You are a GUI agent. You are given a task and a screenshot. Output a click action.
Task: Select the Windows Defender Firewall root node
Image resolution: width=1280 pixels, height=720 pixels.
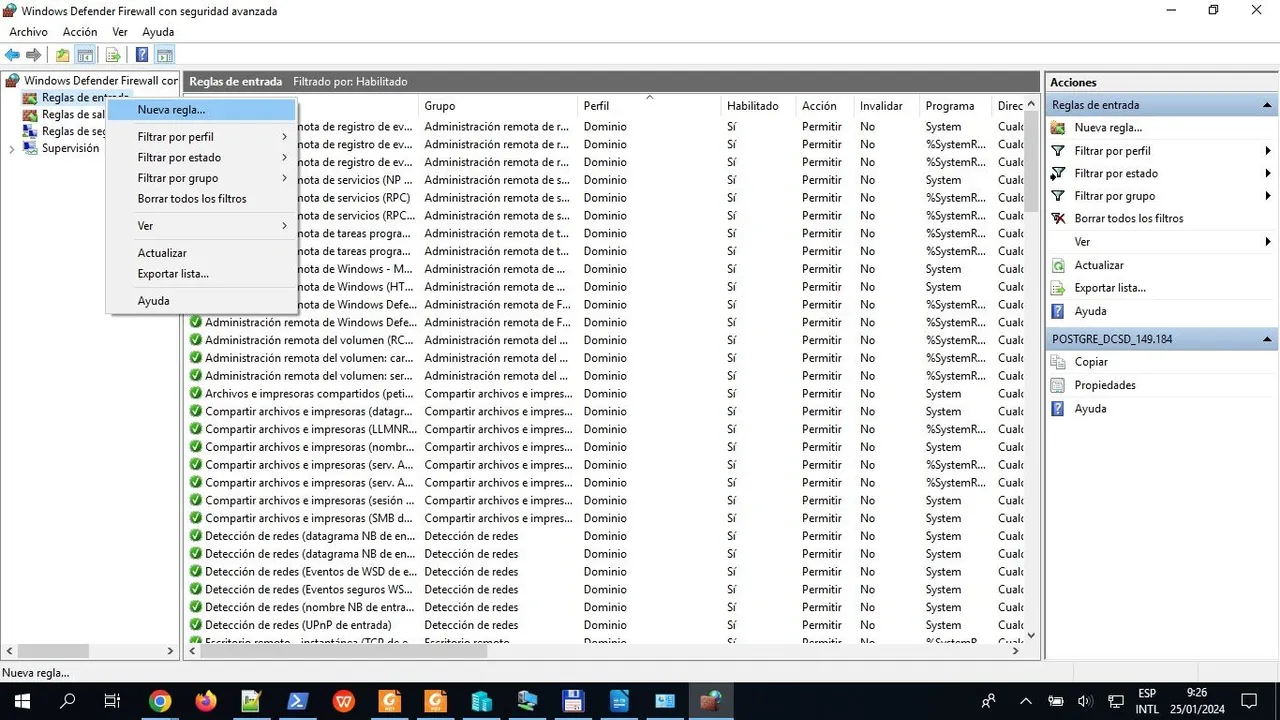pyautogui.click(x=100, y=80)
